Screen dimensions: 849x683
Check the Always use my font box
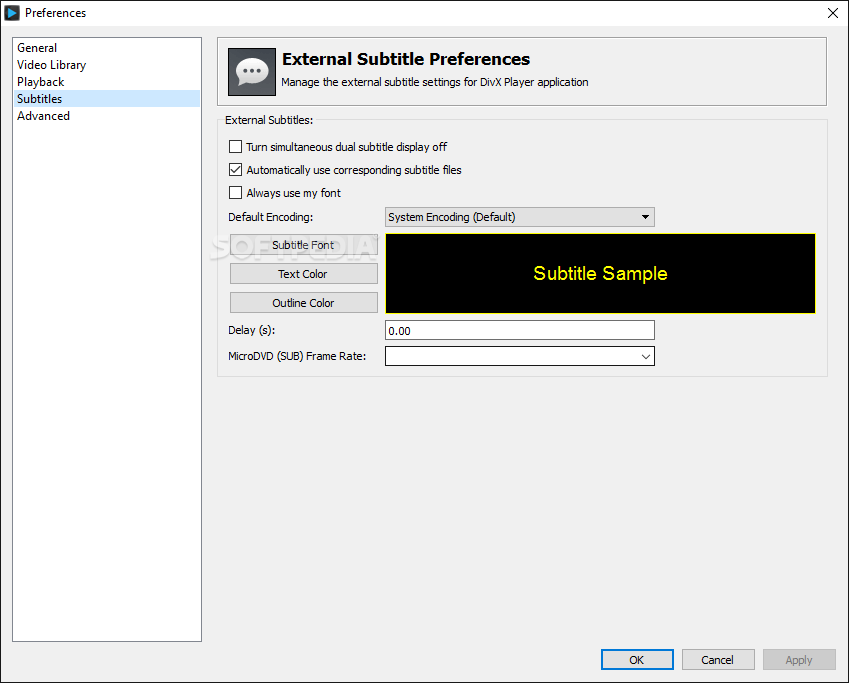click(x=236, y=193)
